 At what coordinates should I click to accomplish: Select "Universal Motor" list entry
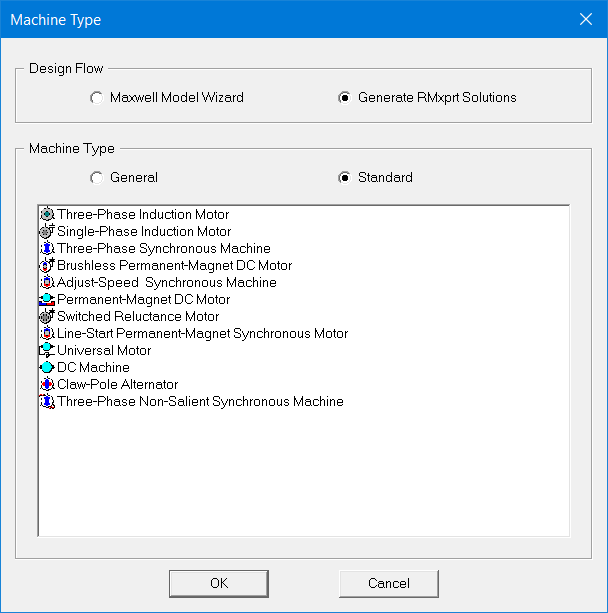104,350
